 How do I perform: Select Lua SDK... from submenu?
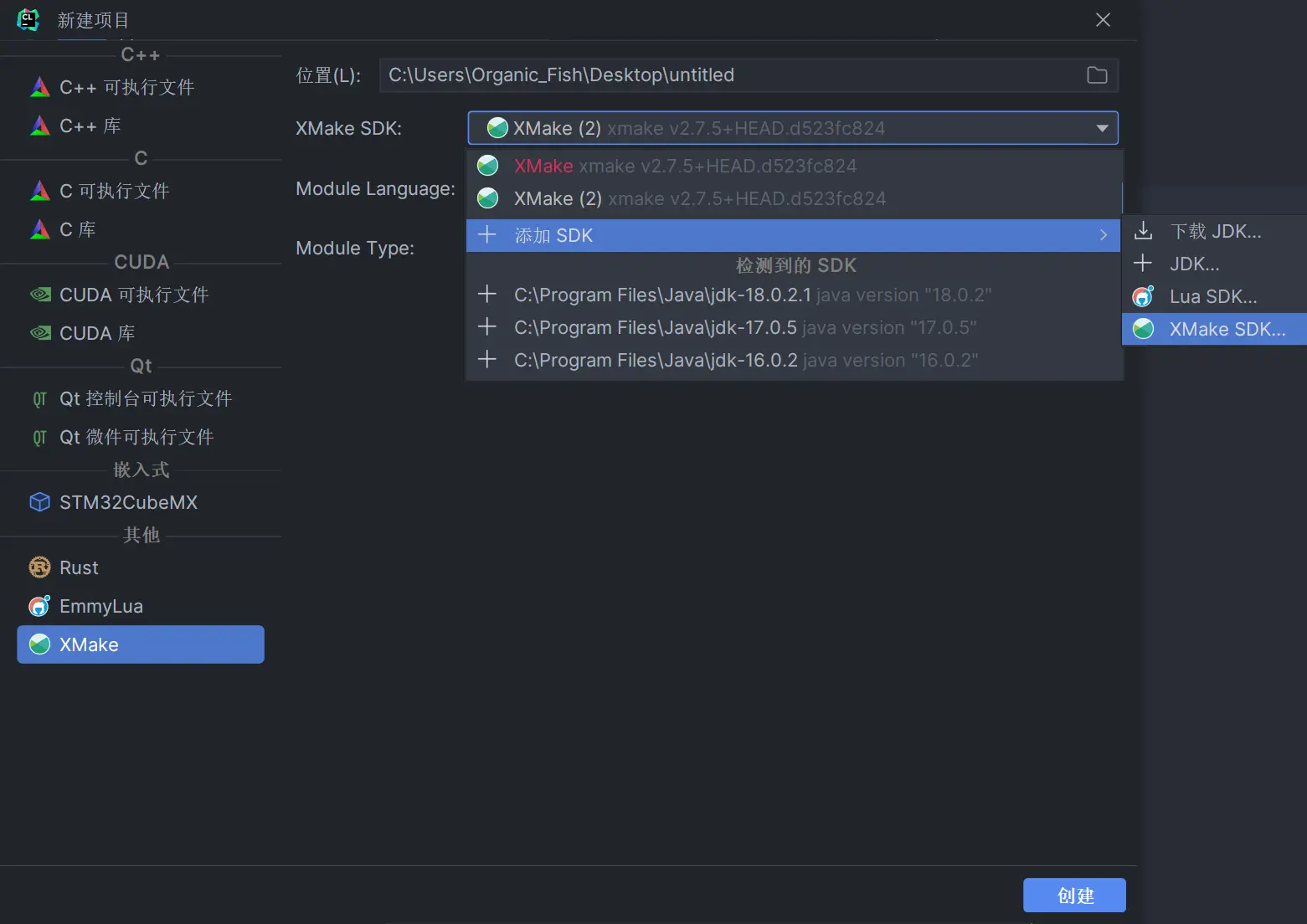point(1215,296)
